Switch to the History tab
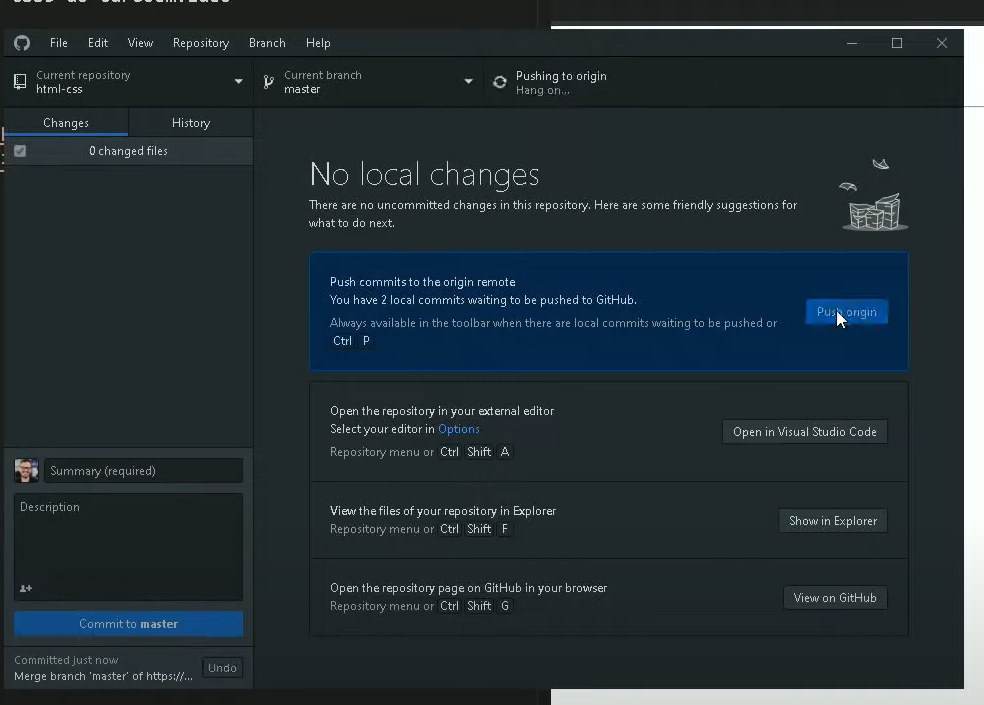 click(191, 122)
